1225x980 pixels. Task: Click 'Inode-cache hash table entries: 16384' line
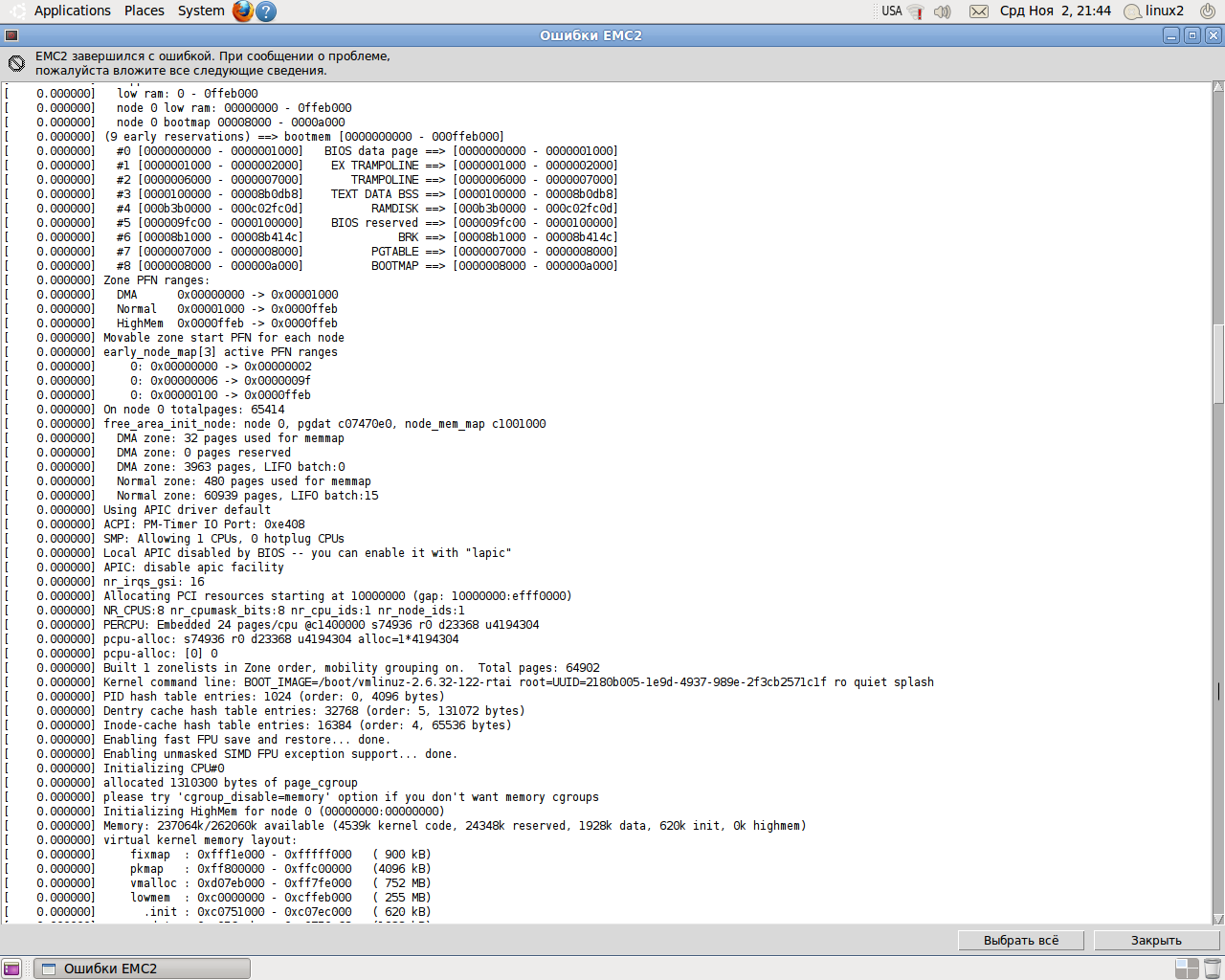[307, 725]
